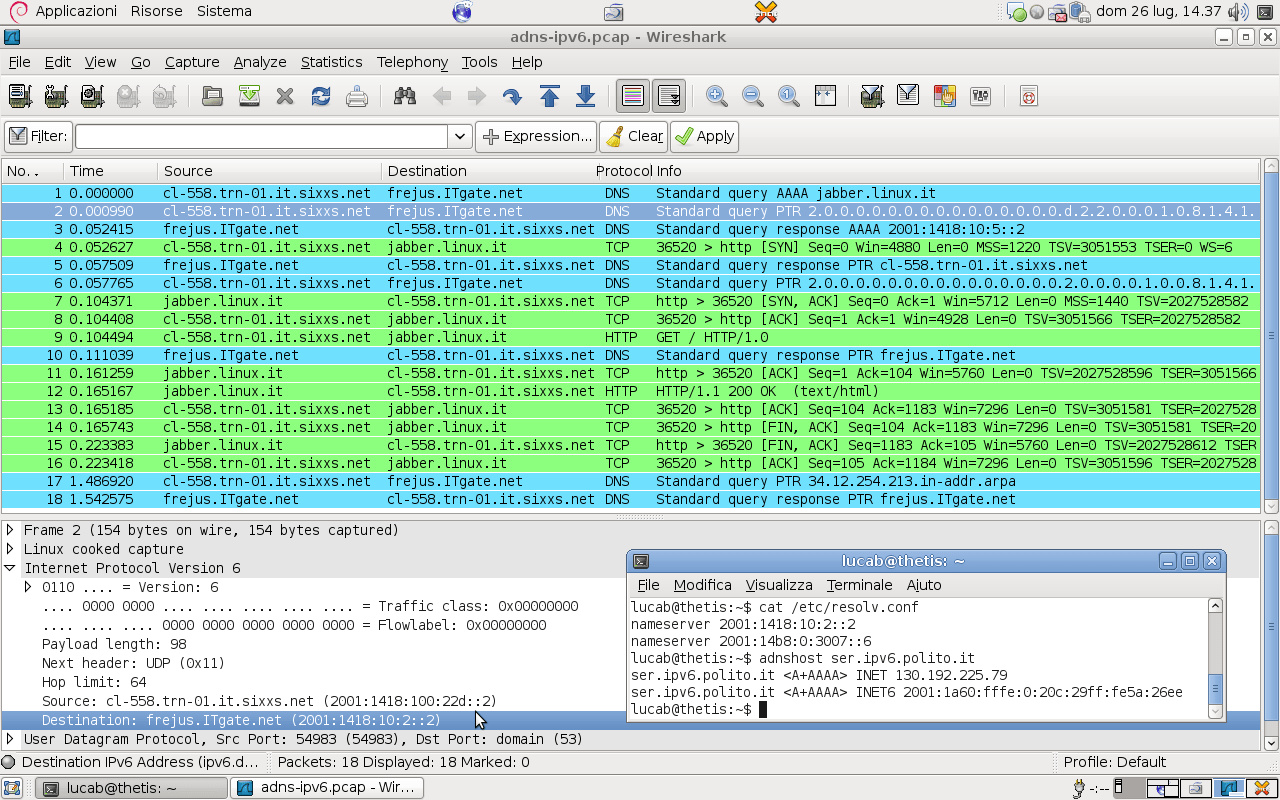Toggle auto scroll in live capture
The height and width of the screenshot is (800, 1280).
click(669, 96)
